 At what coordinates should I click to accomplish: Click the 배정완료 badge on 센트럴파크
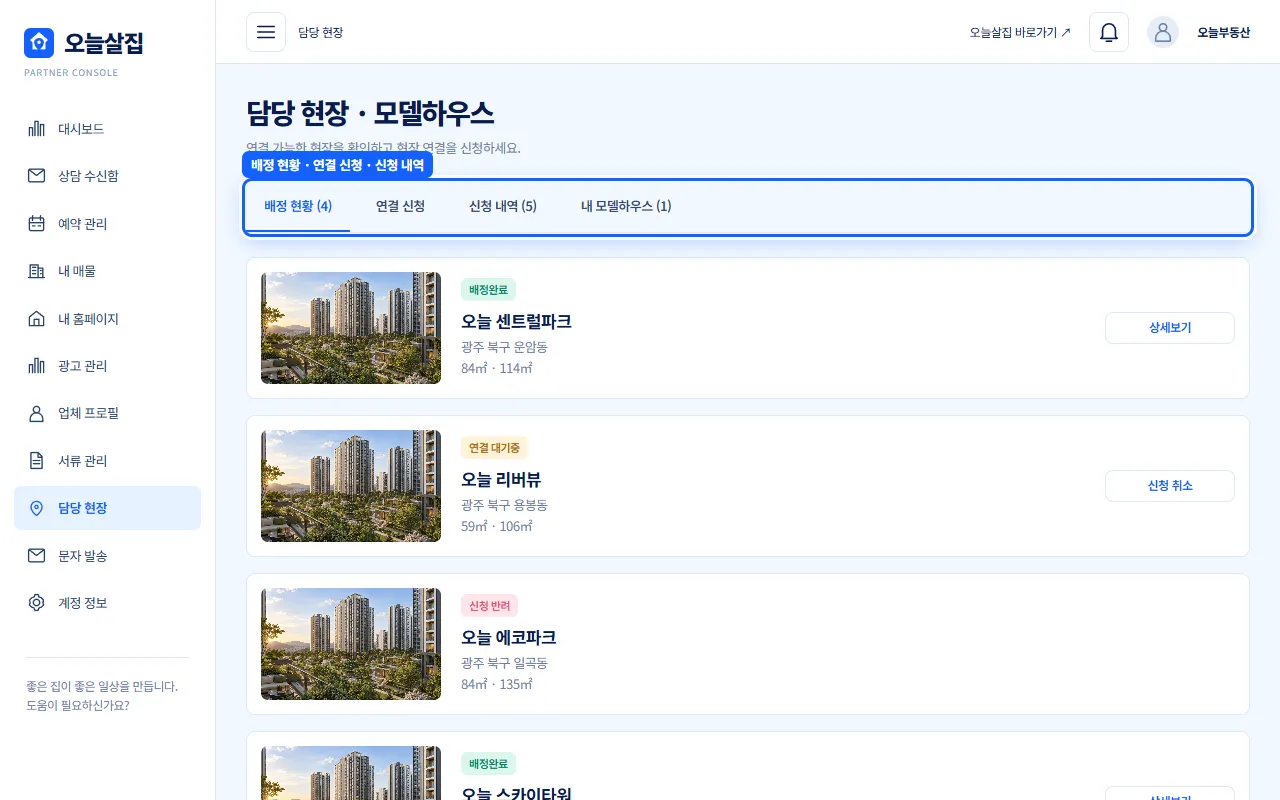[488, 290]
